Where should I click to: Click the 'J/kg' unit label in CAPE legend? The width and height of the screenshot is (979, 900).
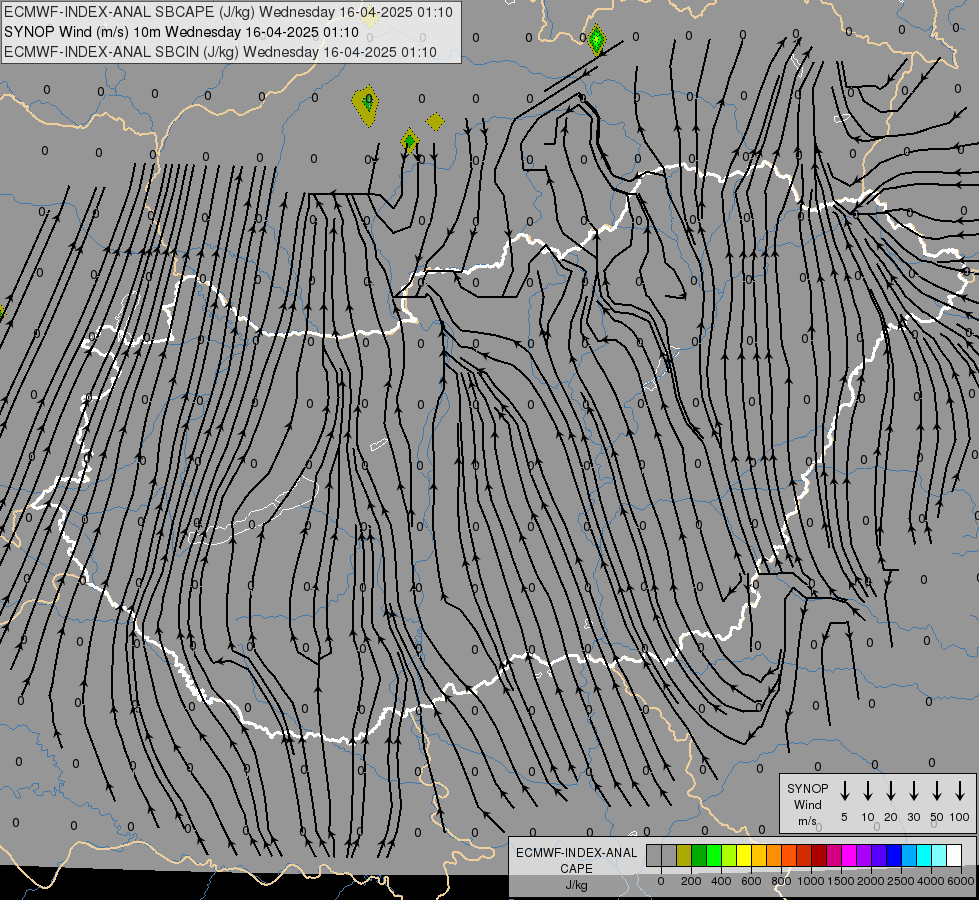[x=576, y=885]
